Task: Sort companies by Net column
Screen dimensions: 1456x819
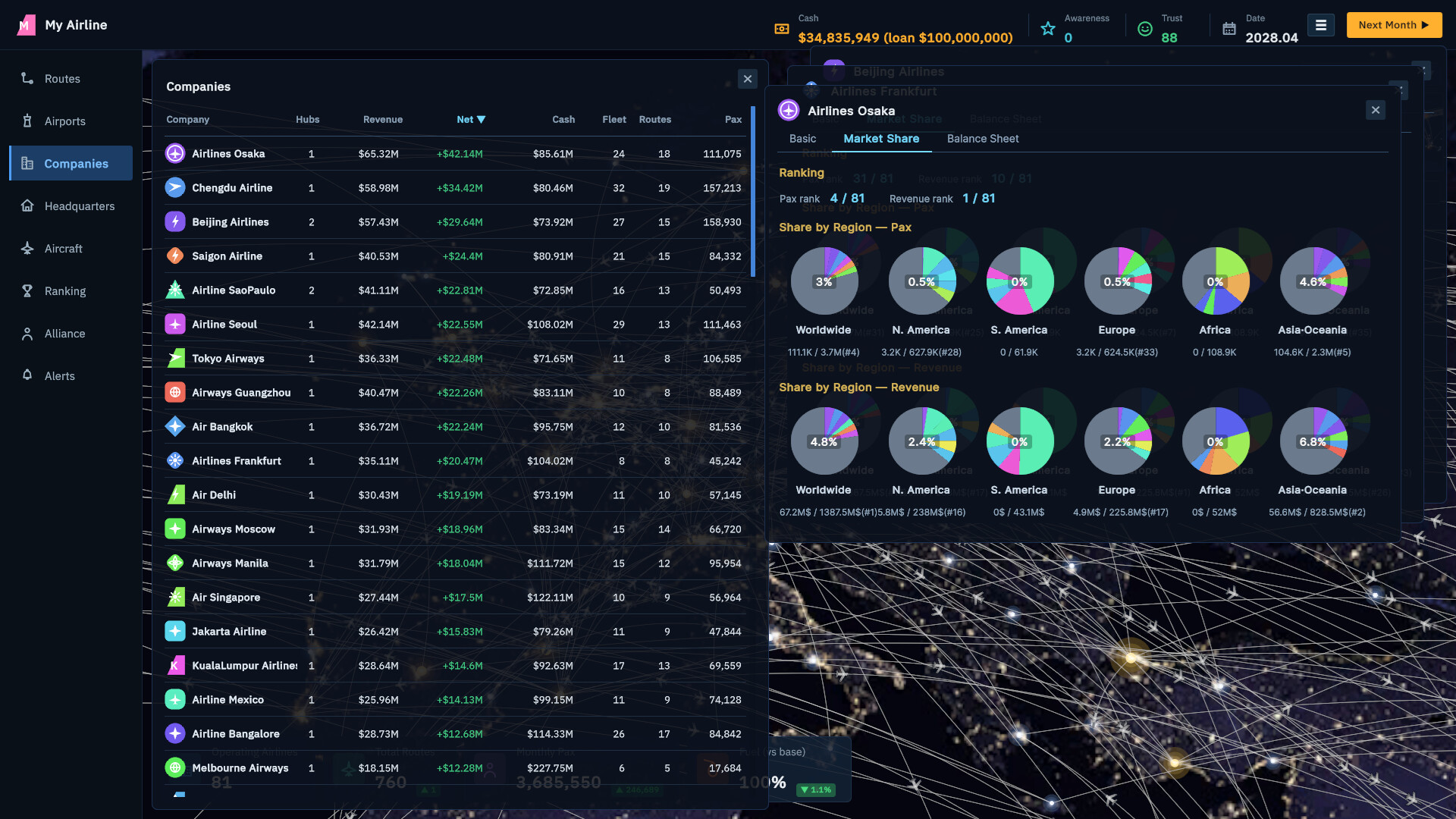Action: [470, 119]
